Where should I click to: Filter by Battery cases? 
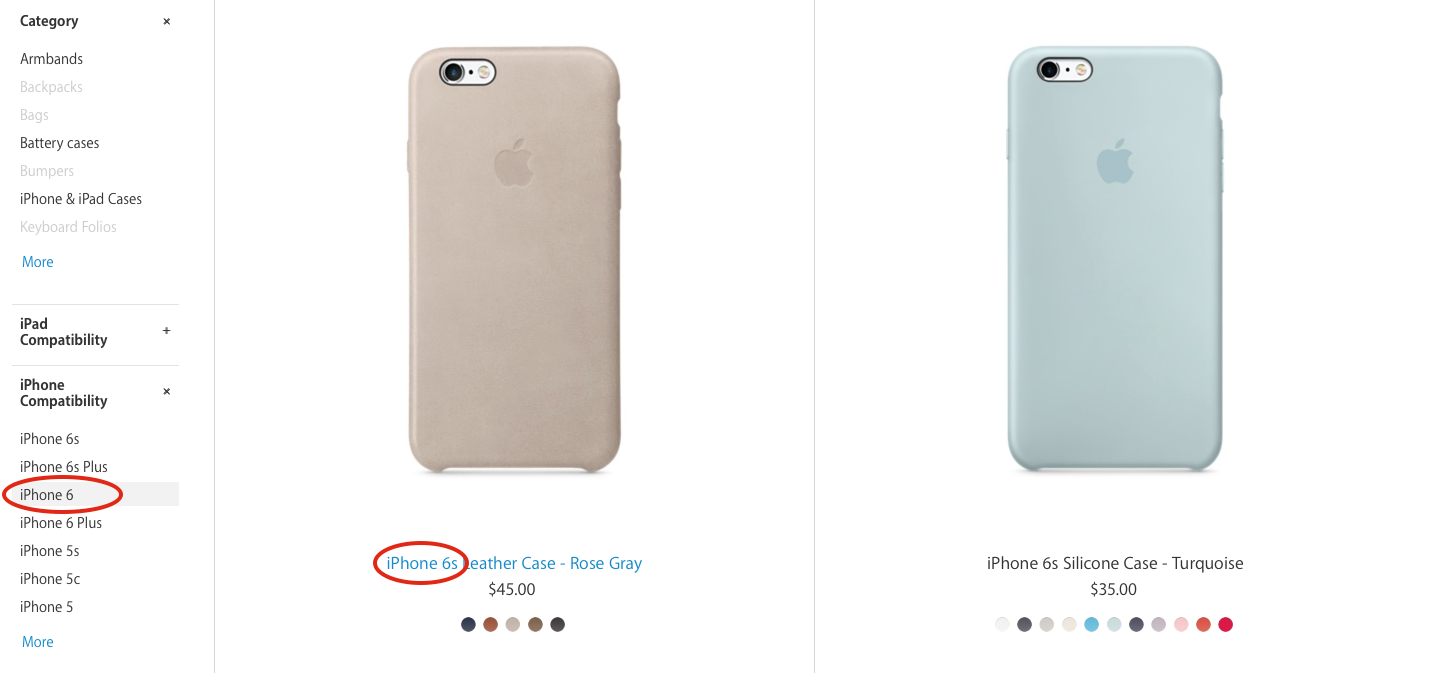(x=59, y=143)
